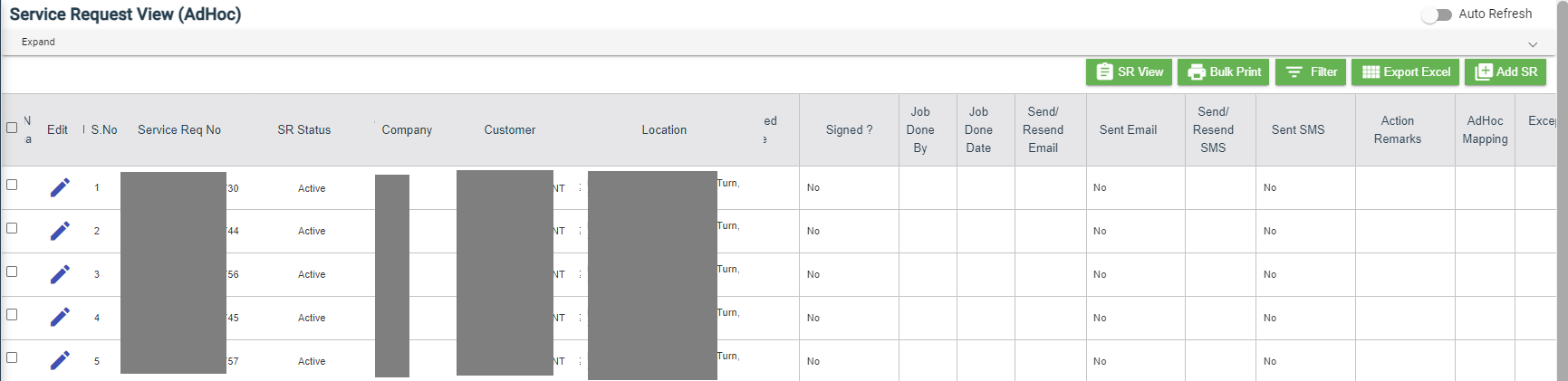Click the pencil edit icon for row 2
1568x381 pixels.
pyautogui.click(x=60, y=231)
